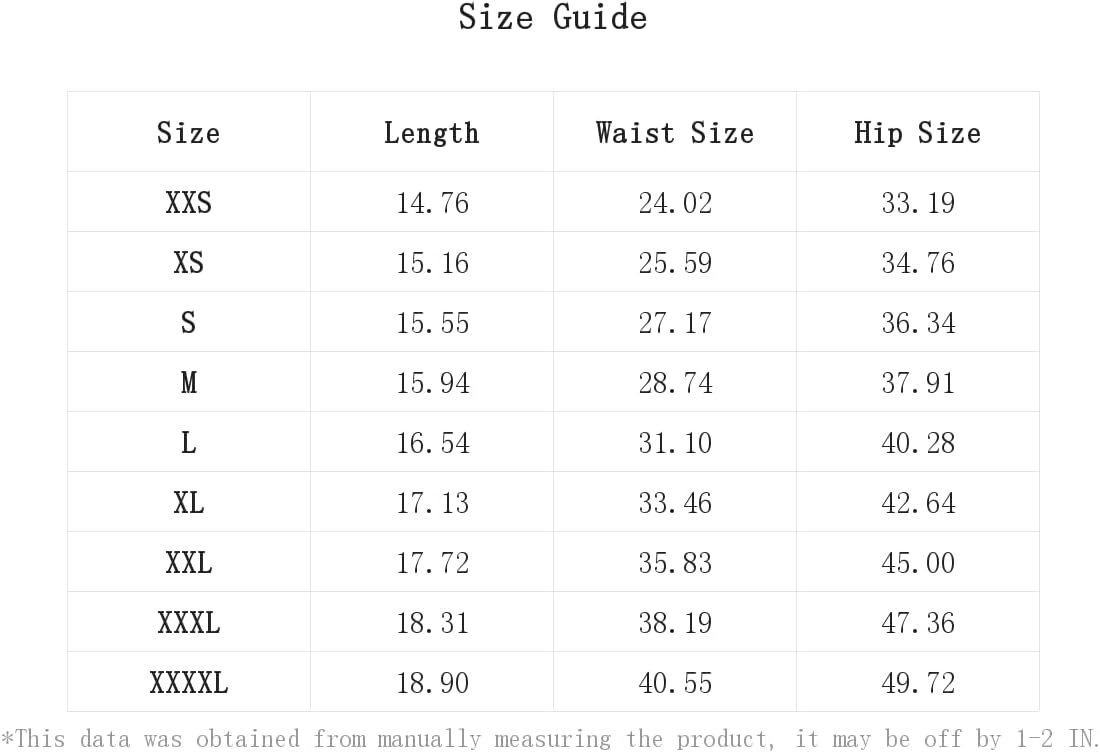Select the XL size row label
1100x753 pixels.
pos(189,502)
